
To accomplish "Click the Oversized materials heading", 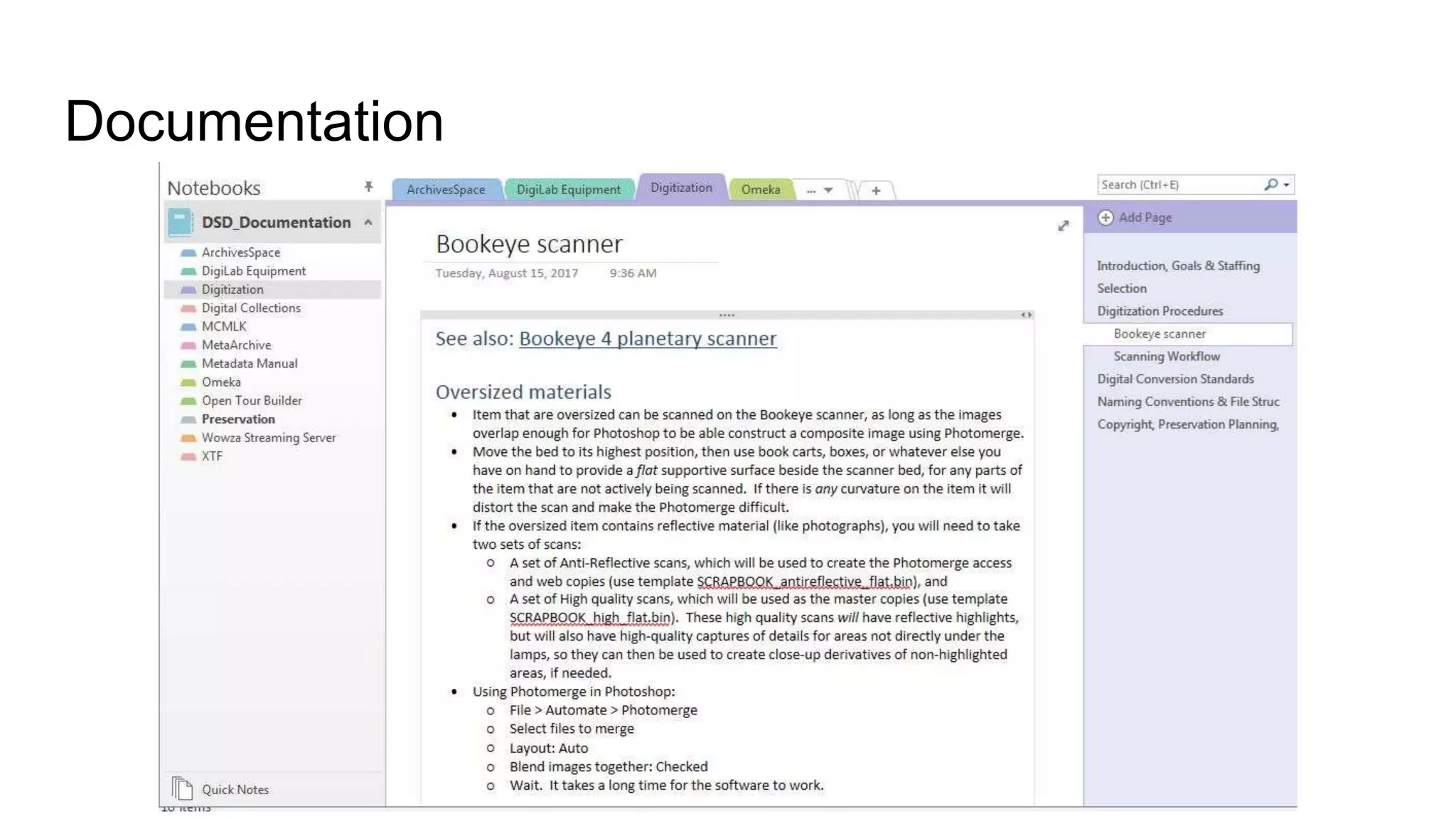I will click(523, 392).
